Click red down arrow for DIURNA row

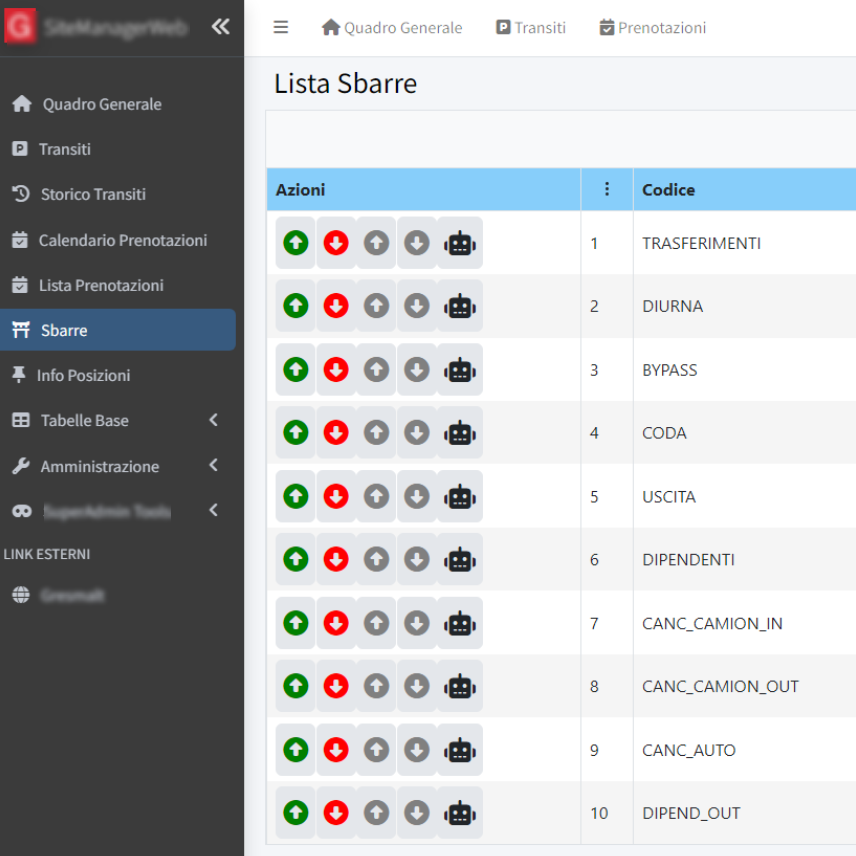(336, 306)
